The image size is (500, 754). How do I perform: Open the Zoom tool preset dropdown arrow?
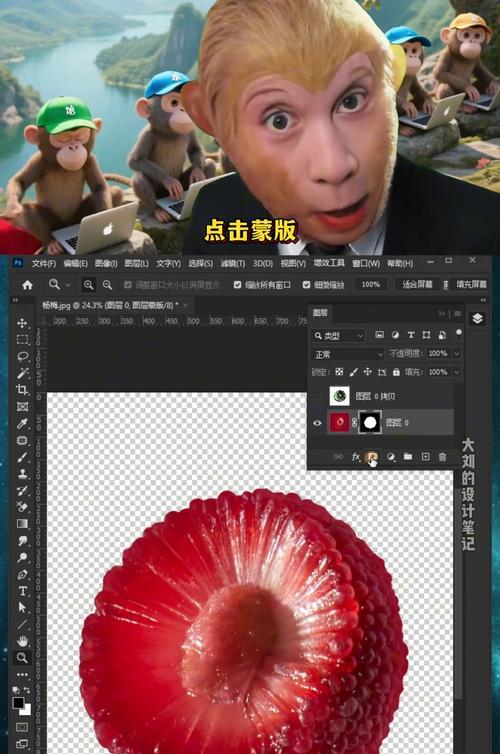tap(67, 285)
